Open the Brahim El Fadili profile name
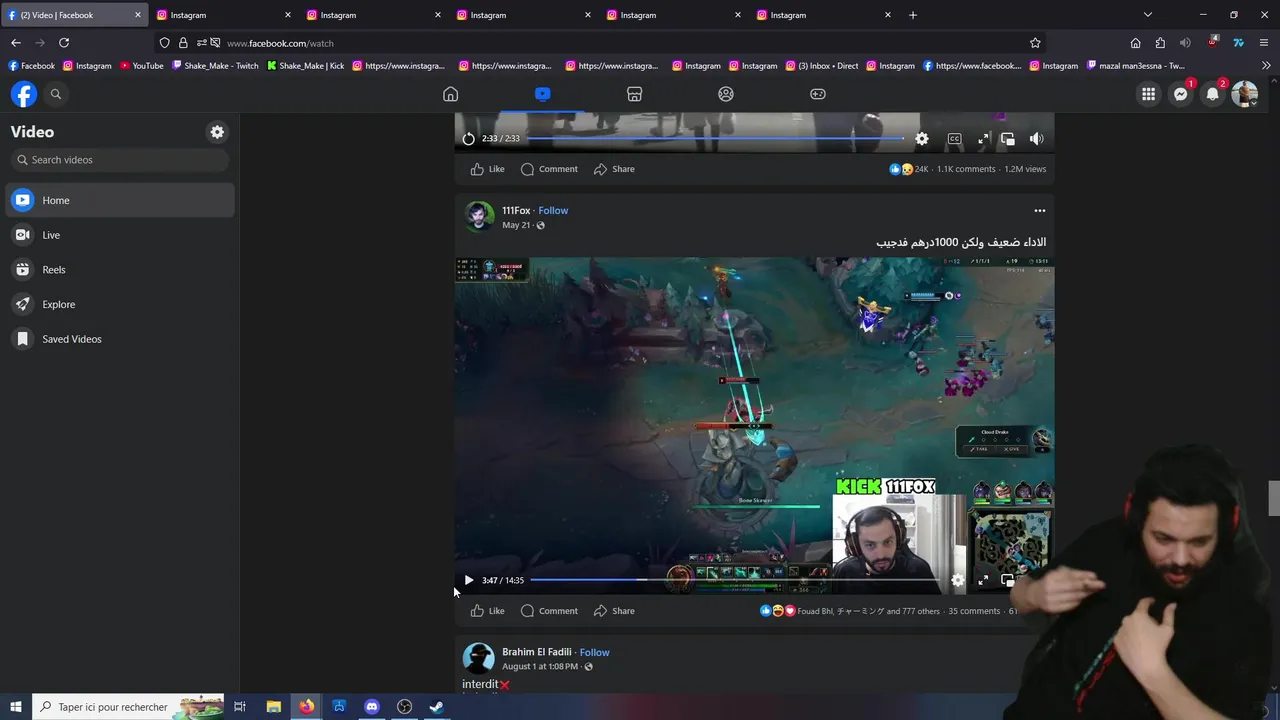This screenshot has width=1280, height=720. [x=537, y=652]
